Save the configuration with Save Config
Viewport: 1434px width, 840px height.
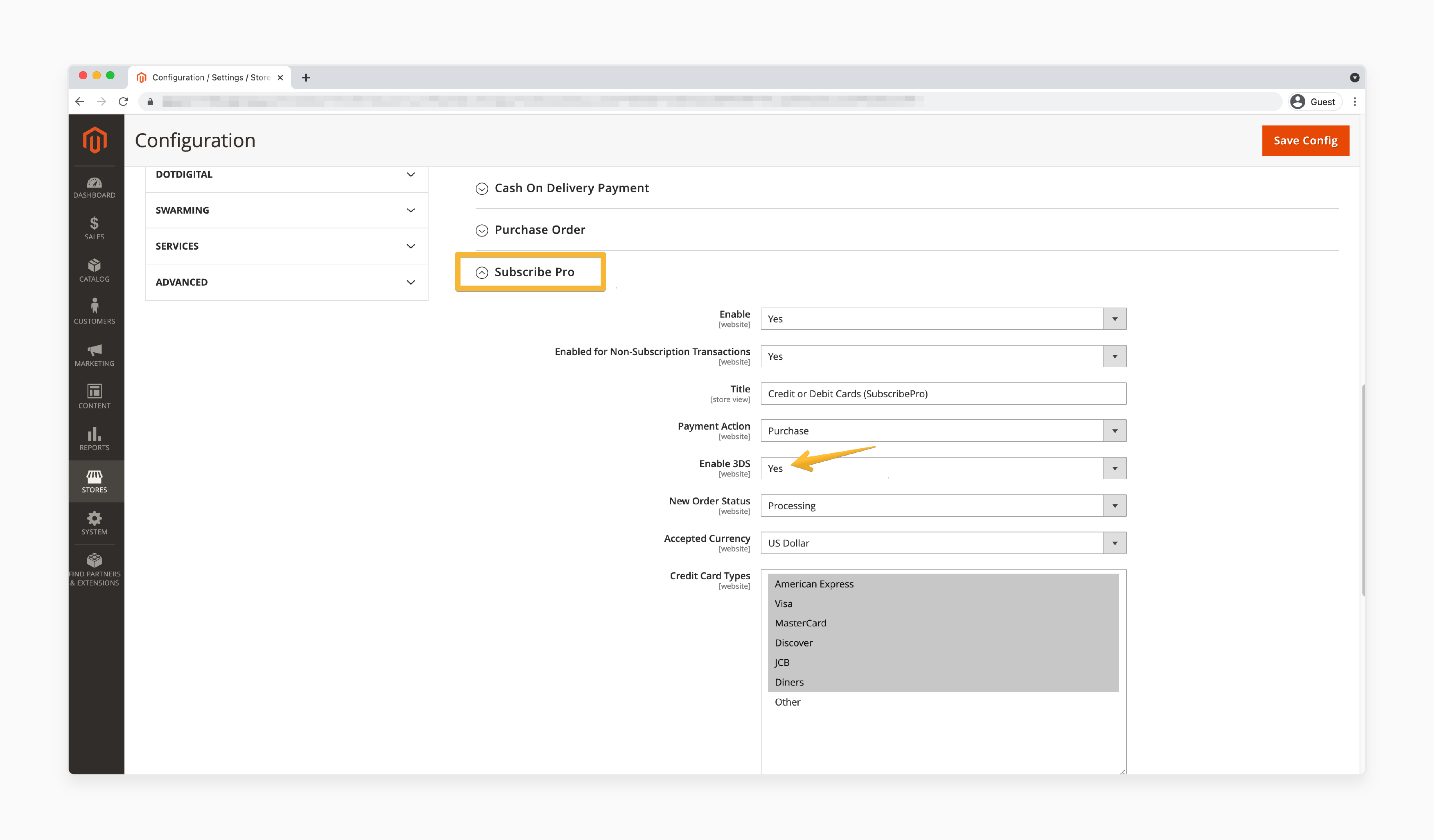click(1306, 140)
